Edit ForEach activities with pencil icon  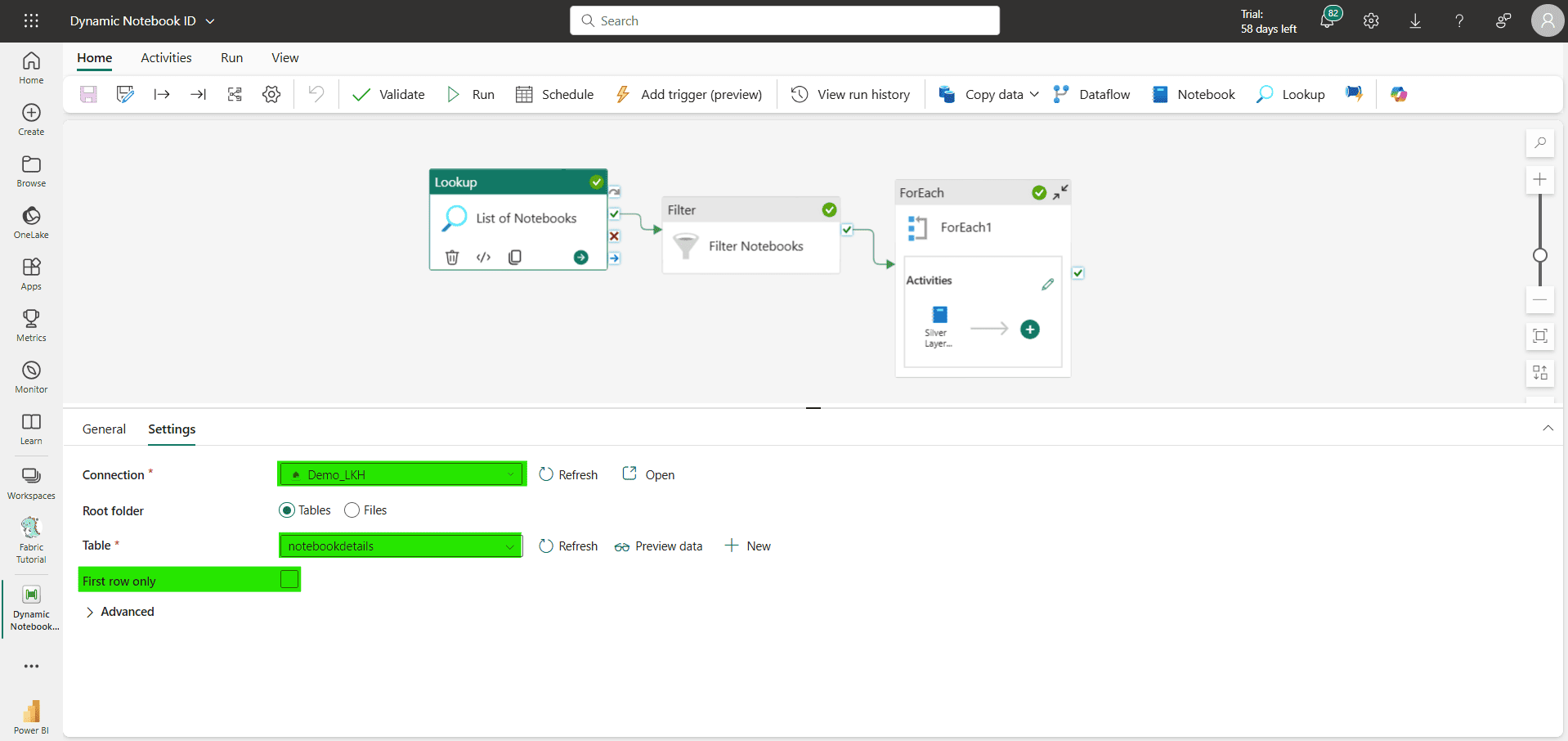pyautogui.click(x=1047, y=285)
